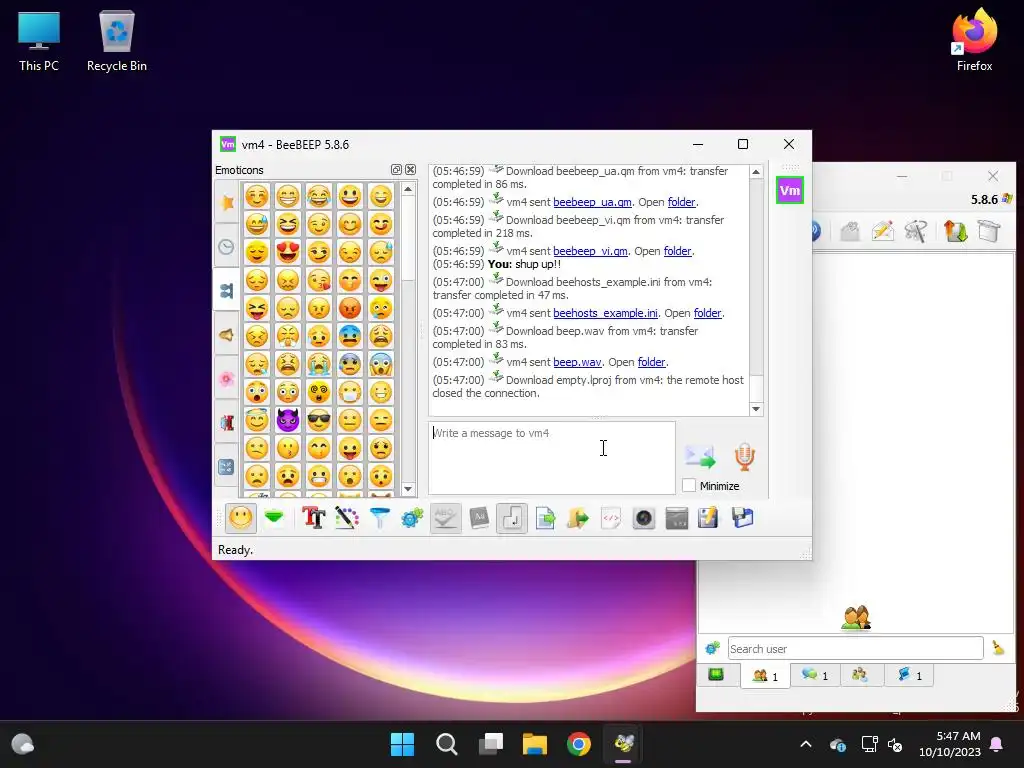Open the font color pencil tool
1024x768 pixels.
tap(347, 519)
